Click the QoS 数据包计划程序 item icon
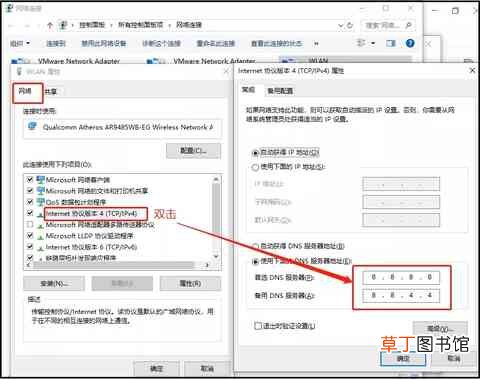 [40, 202]
